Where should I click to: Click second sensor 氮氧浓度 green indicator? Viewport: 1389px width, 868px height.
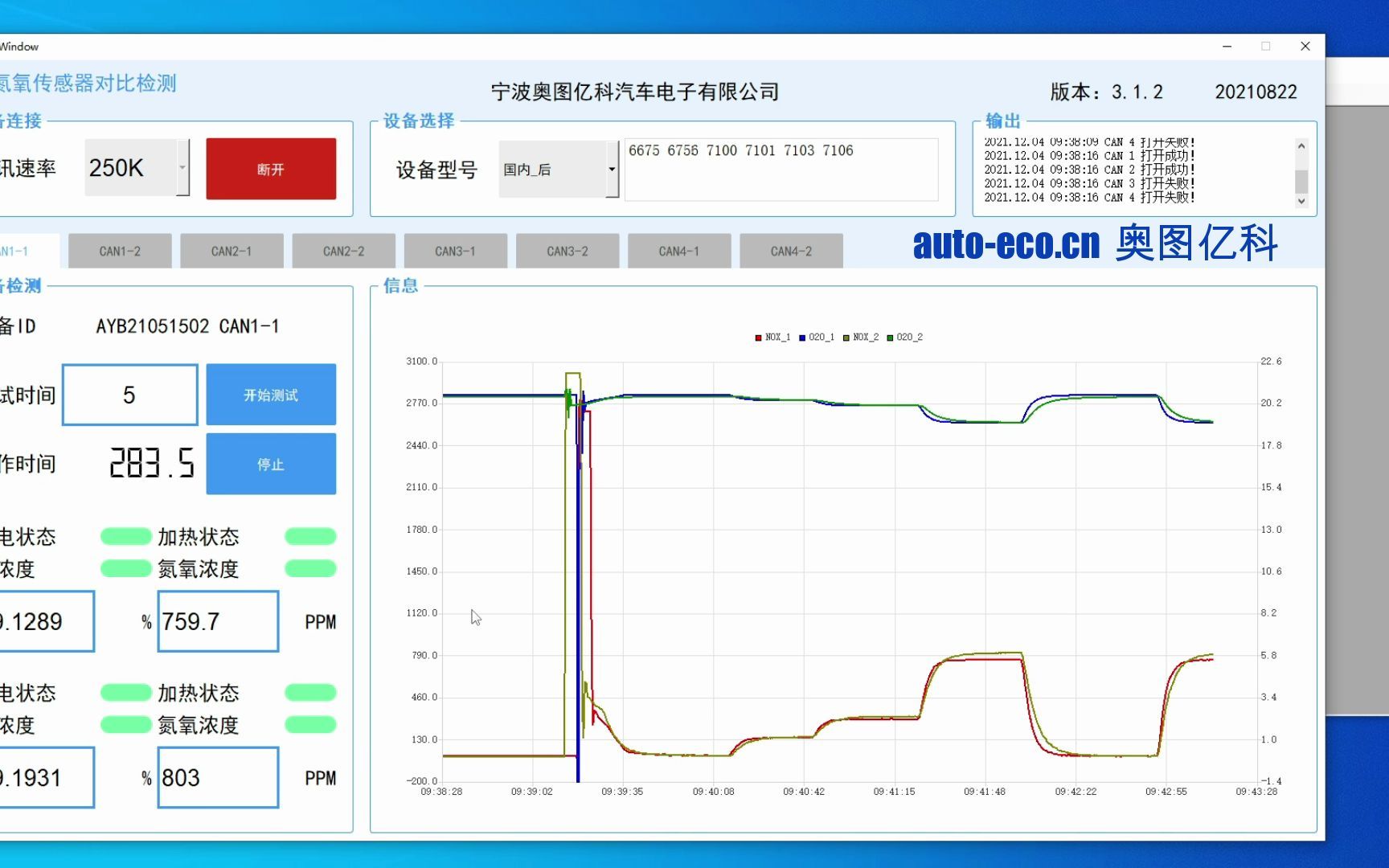pos(310,725)
